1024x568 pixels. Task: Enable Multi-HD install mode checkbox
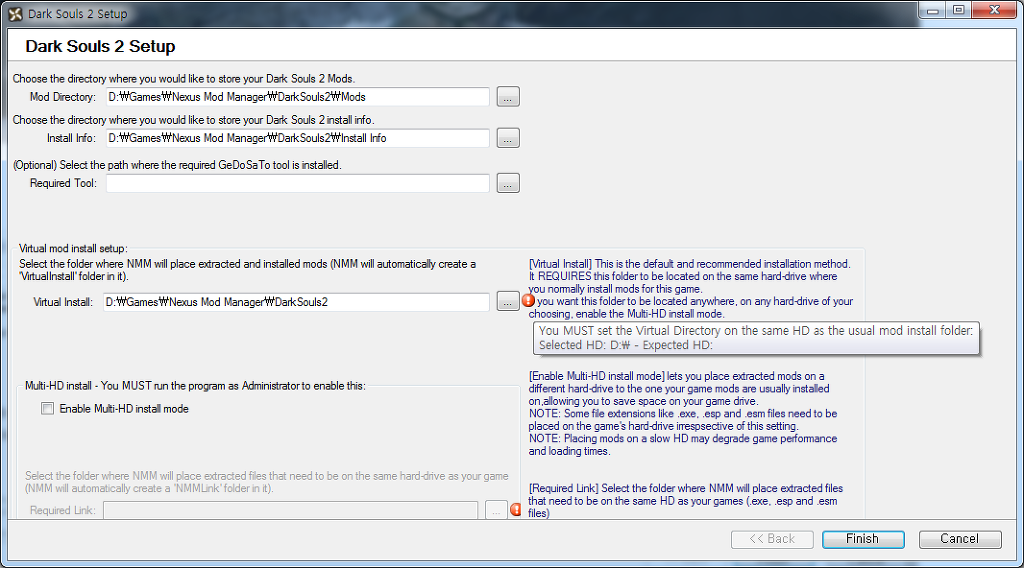click(47, 408)
